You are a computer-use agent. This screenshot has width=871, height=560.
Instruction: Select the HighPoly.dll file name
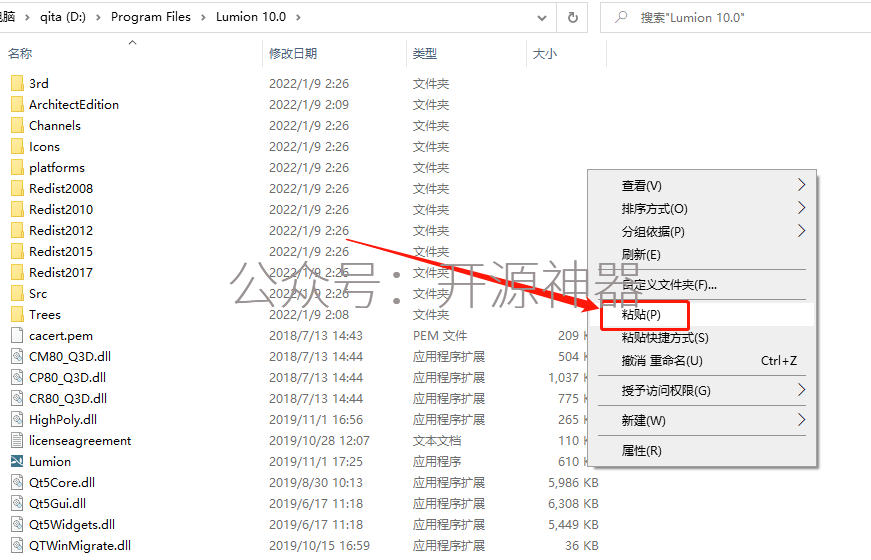click(x=63, y=419)
